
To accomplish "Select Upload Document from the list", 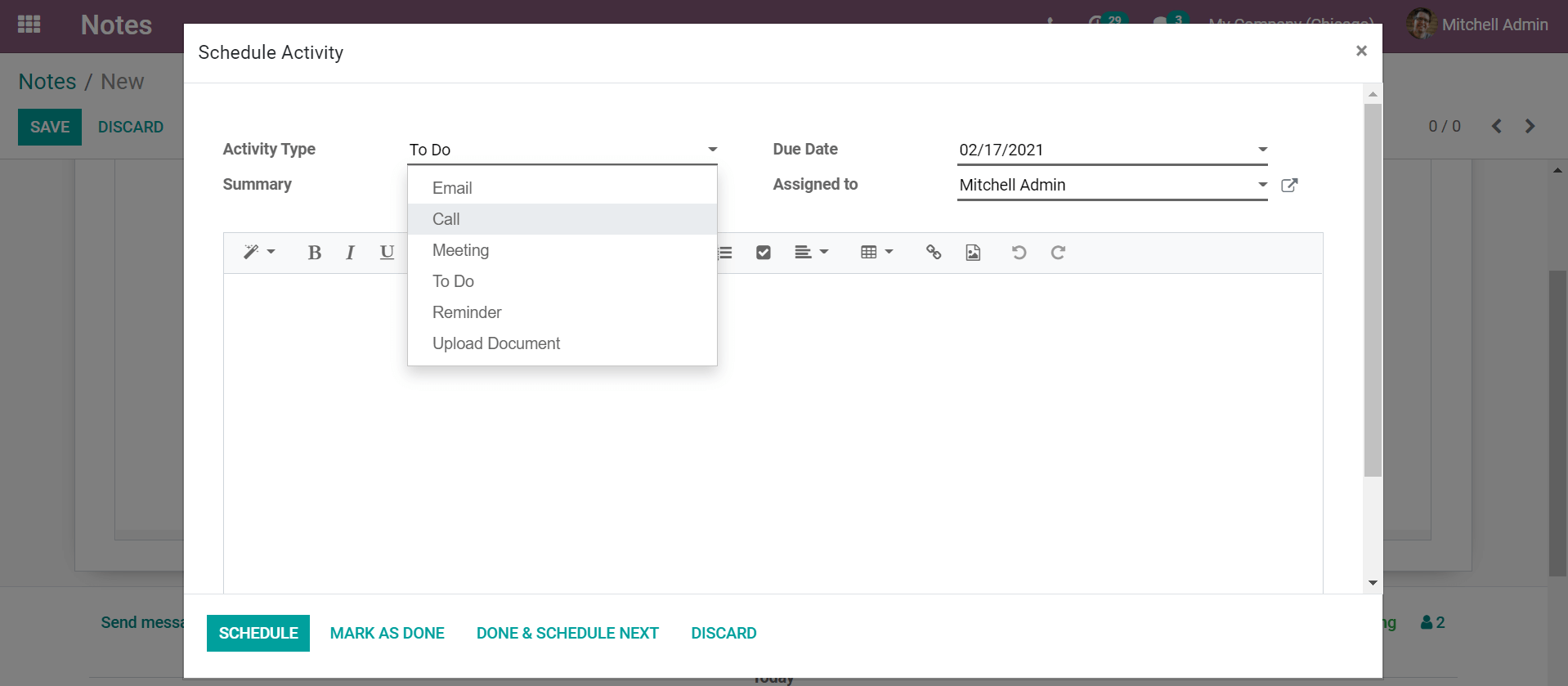I will point(562,343).
